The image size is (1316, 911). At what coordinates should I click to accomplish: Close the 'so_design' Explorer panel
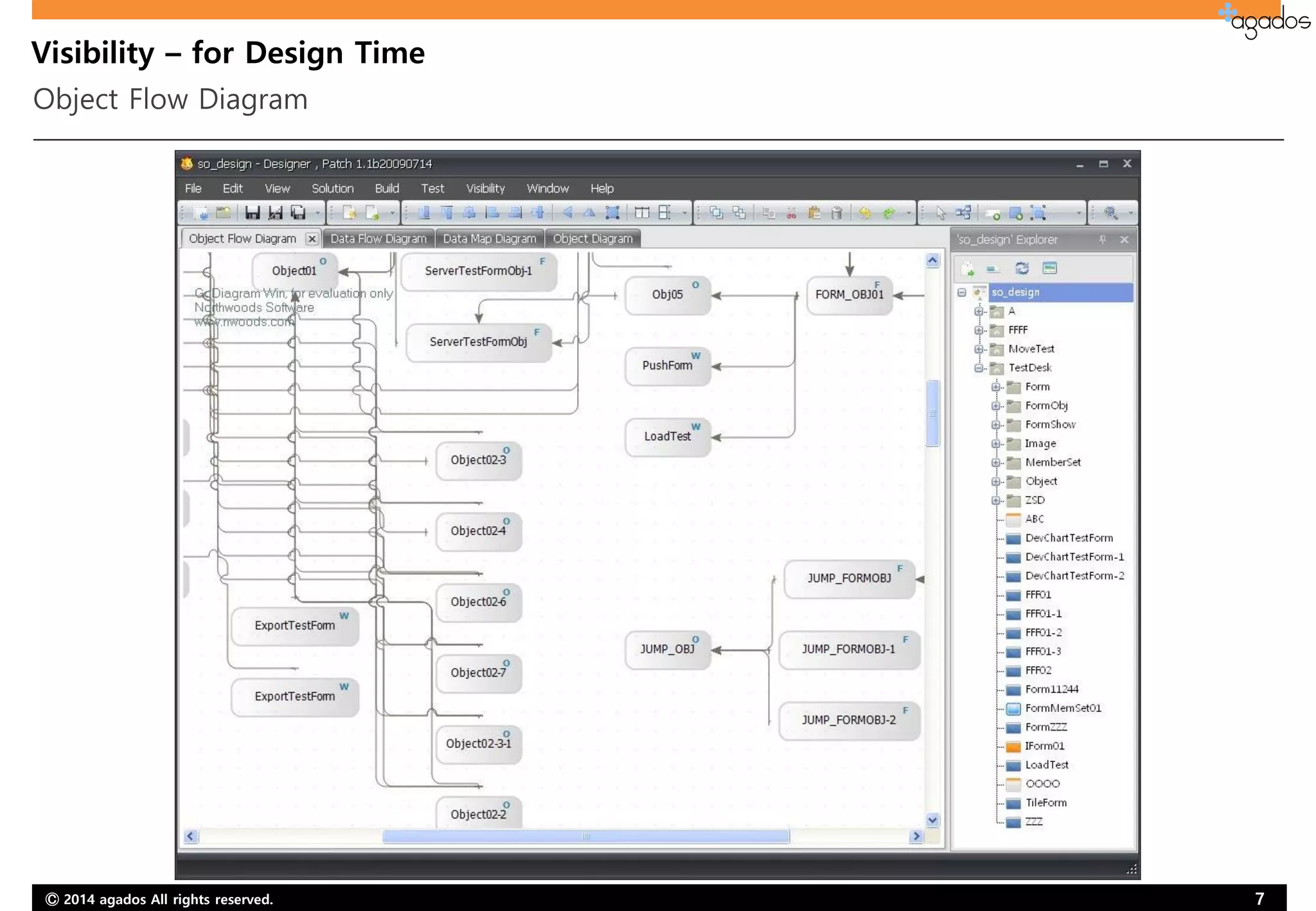1124,239
